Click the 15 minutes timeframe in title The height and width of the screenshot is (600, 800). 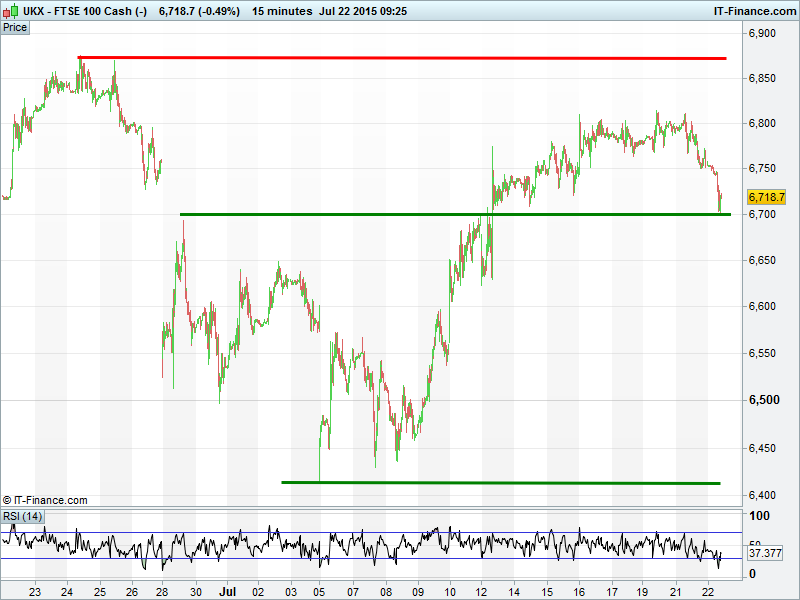point(283,11)
